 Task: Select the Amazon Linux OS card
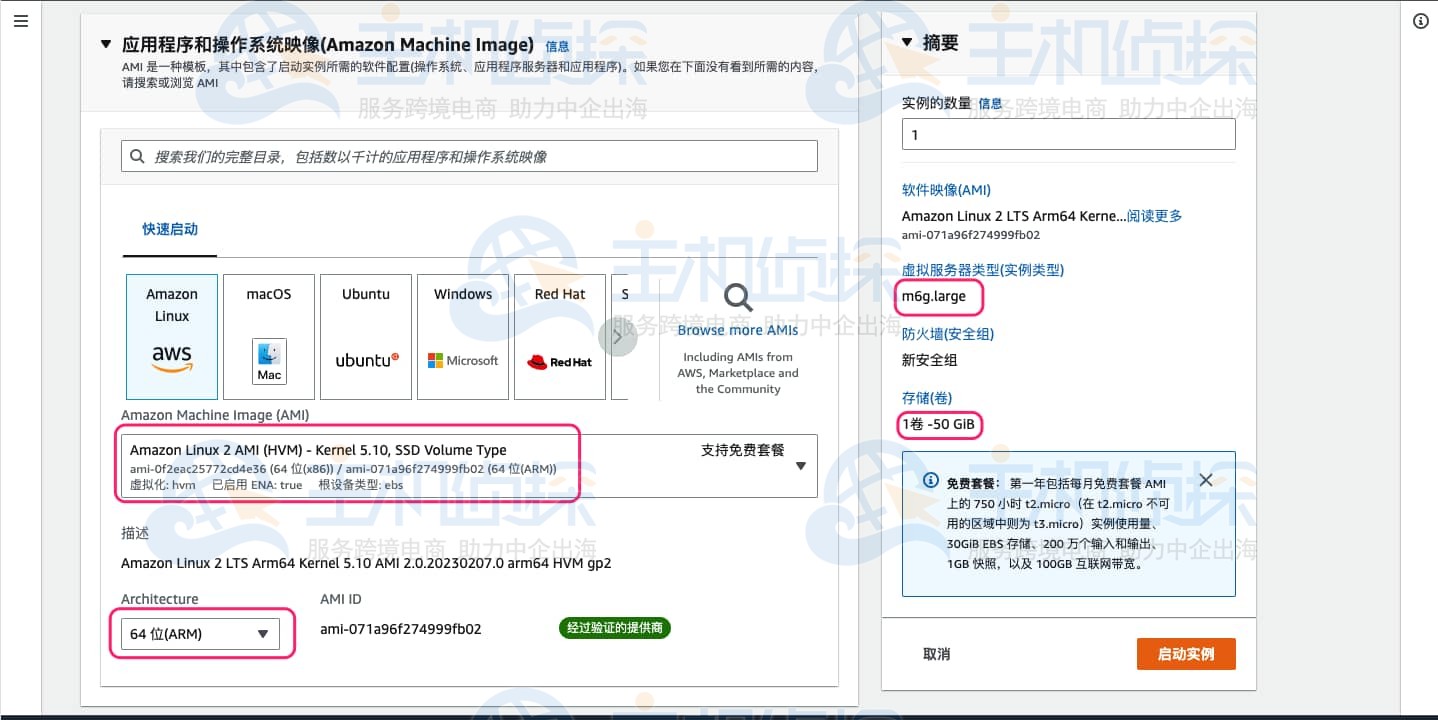(x=171, y=336)
